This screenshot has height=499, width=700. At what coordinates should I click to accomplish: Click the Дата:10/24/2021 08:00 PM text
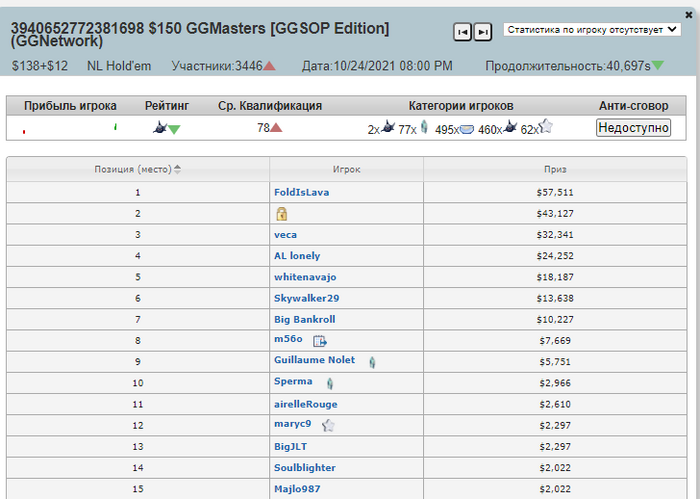click(377, 66)
